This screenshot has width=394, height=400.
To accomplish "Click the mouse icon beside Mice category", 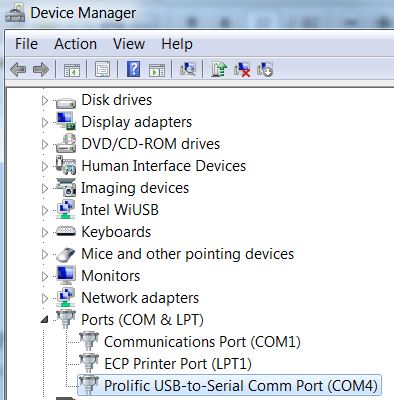I will 66,254.
